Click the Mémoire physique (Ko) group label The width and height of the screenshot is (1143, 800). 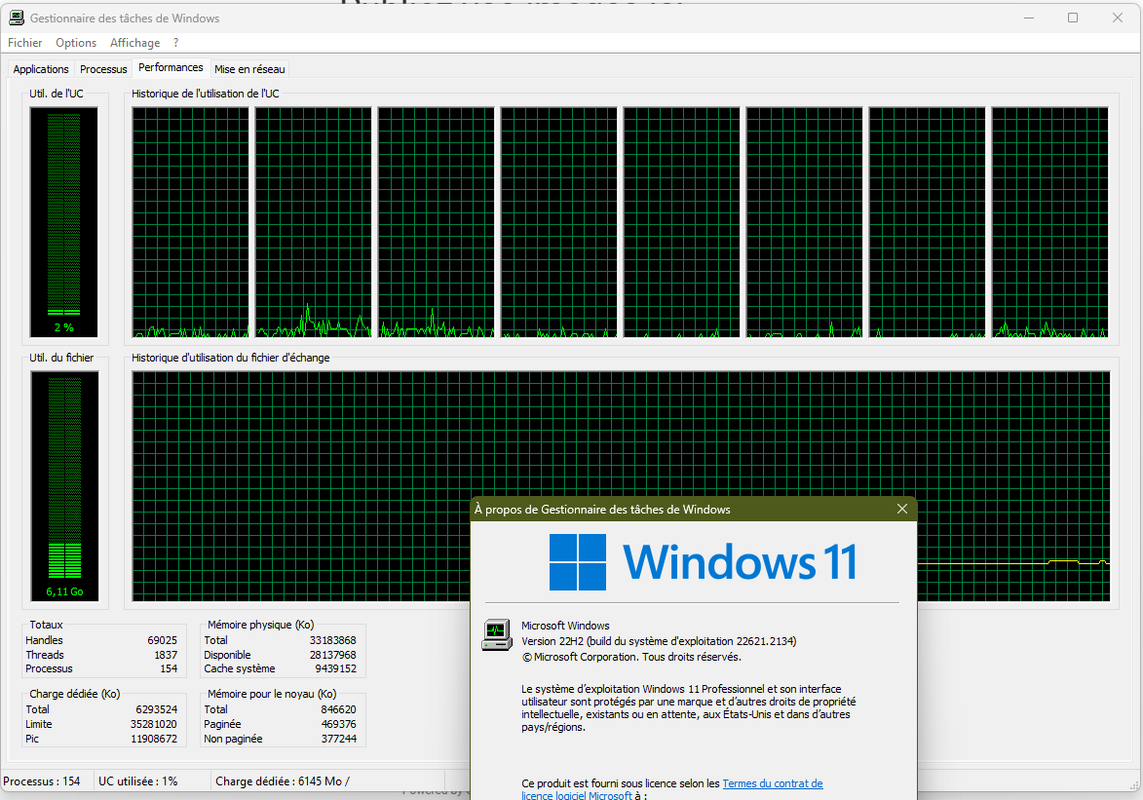pyautogui.click(x=260, y=625)
